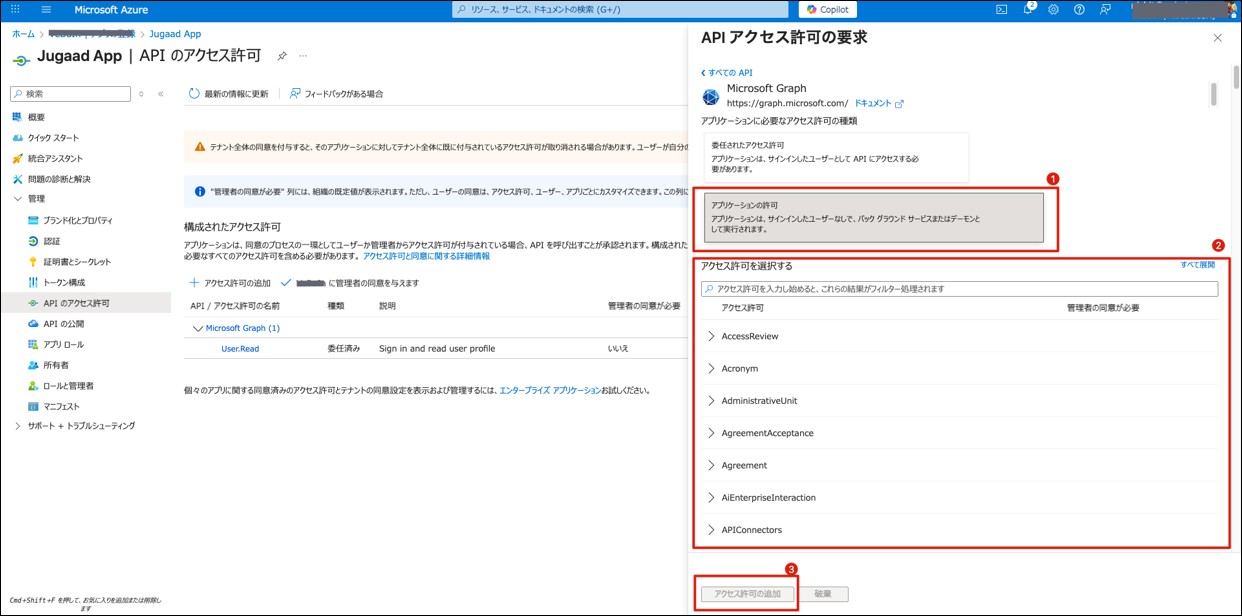Expand the AgreementAcceptance permission group
The image size is (1242, 616).
[x=711, y=433]
